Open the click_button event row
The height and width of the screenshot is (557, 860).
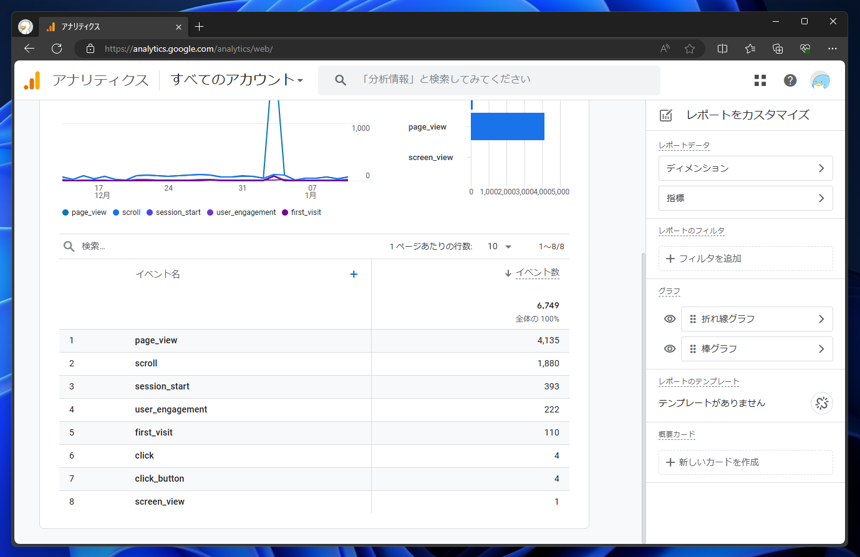(x=314, y=479)
